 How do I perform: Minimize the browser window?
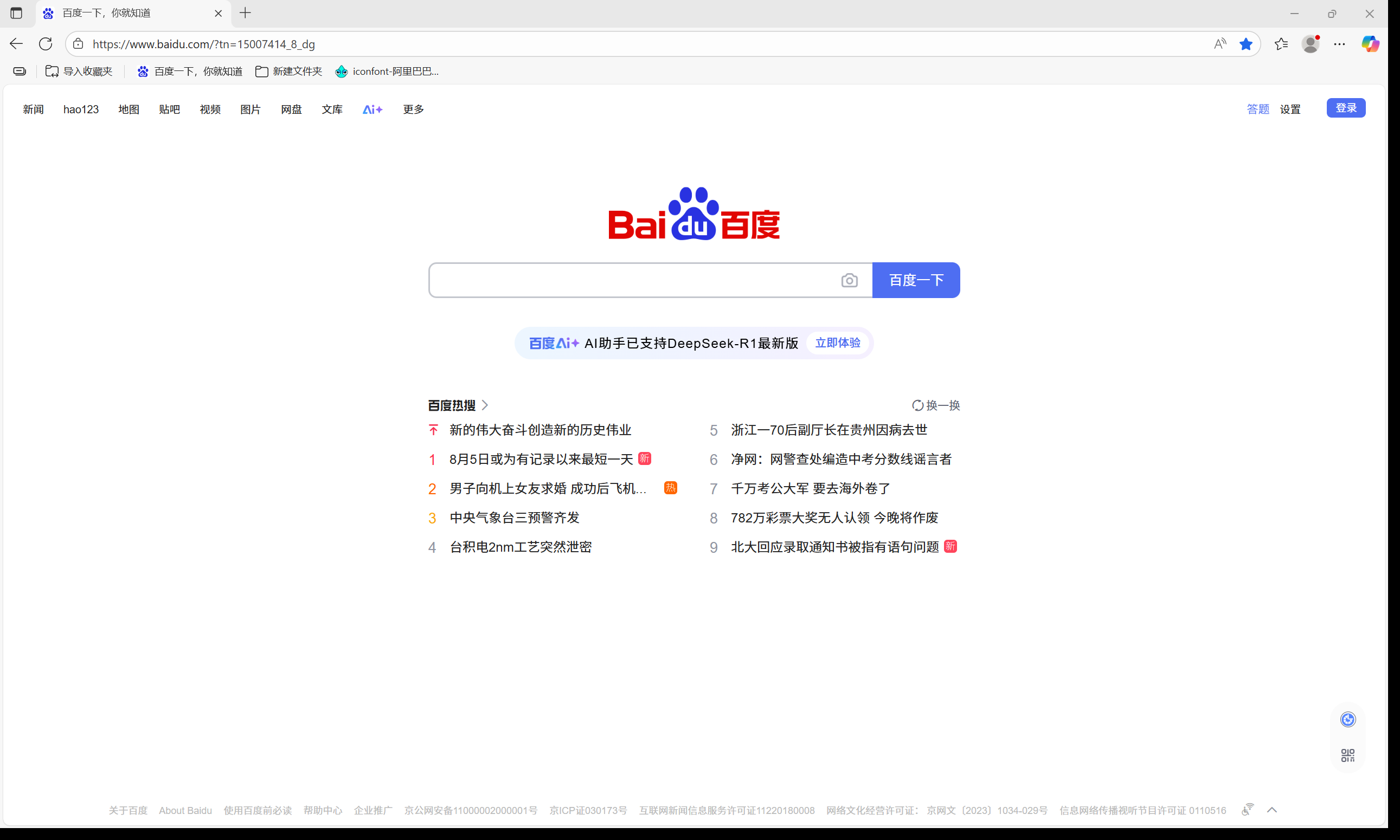click(x=1294, y=13)
